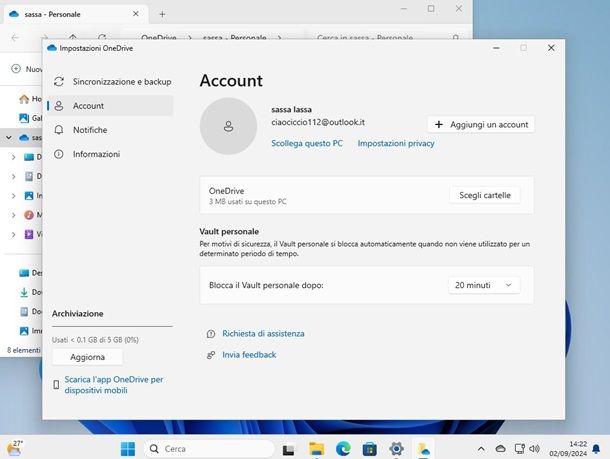Open the 20 minuti vault lock dropdown
610x459 pixels.
pos(484,285)
